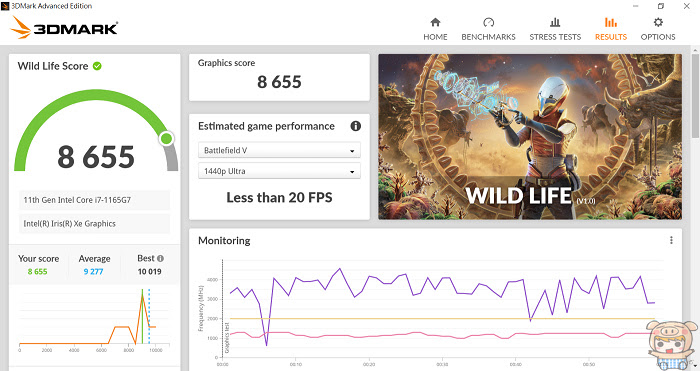Click the green score gauge knob
The image size is (700, 371).
pyautogui.click(x=167, y=139)
